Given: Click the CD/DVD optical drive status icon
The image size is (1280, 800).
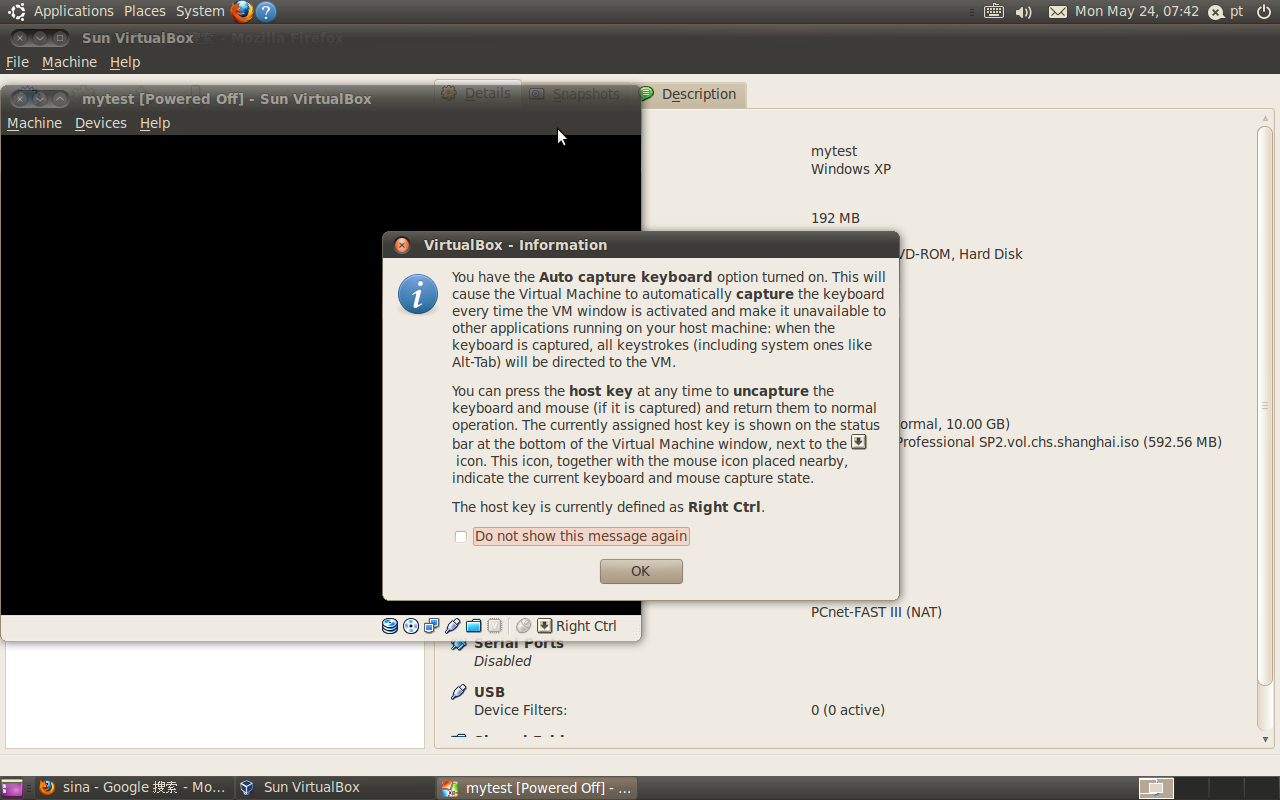Looking at the screenshot, I should click(x=411, y=626).
